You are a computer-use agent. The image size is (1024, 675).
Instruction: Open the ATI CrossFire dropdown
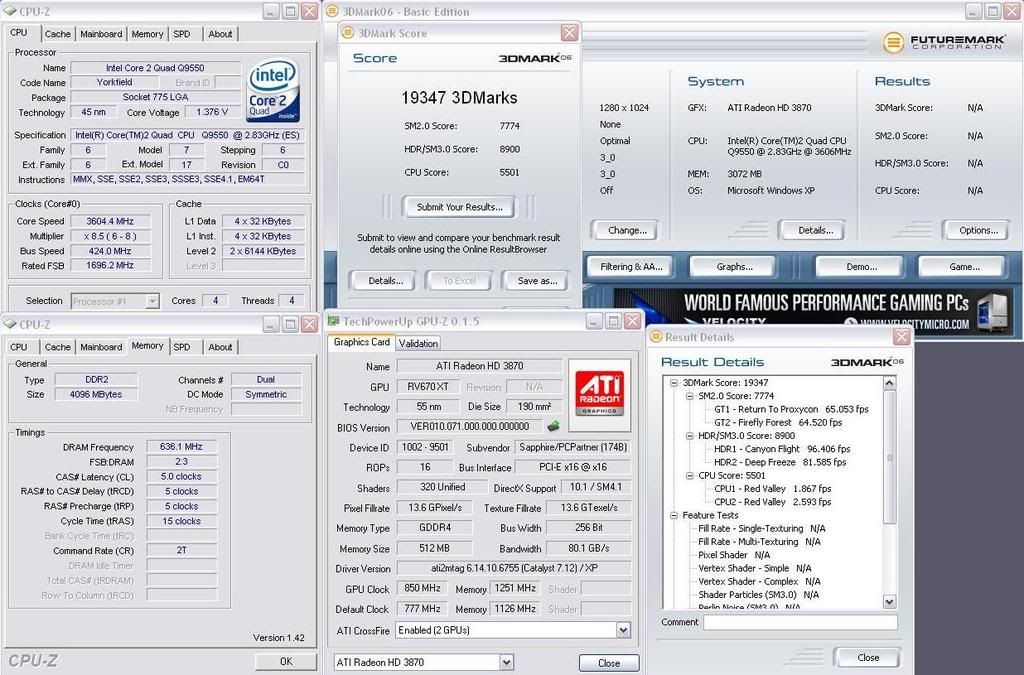(x=623, y=630)
